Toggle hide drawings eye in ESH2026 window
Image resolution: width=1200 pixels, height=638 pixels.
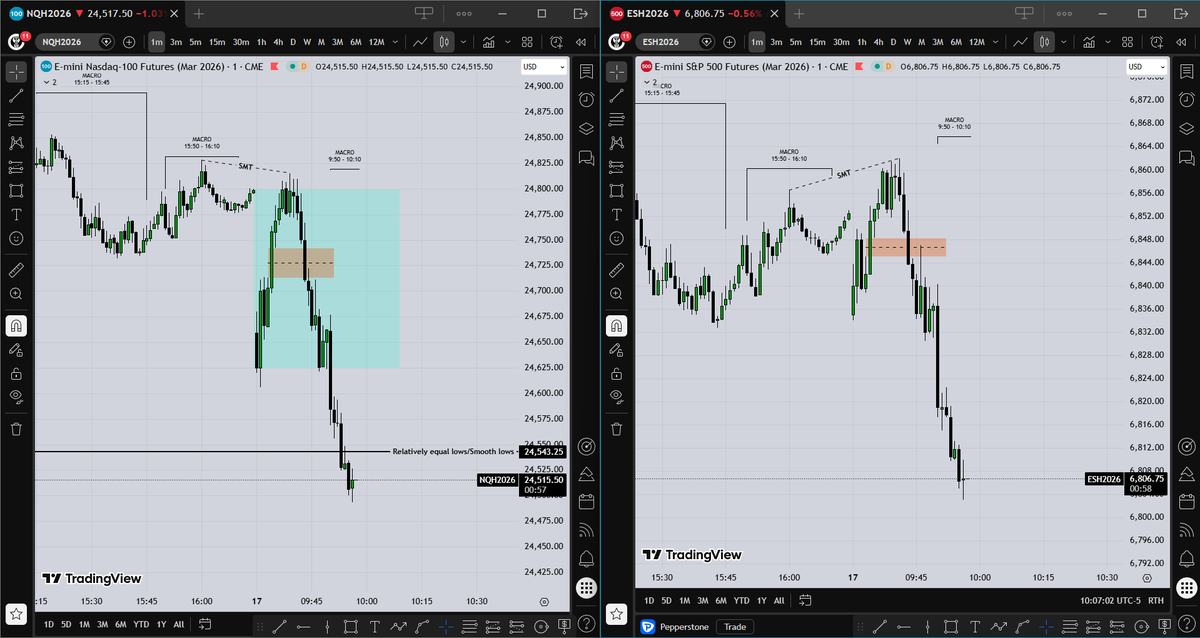pyautogui.click(x=616, y=397)
